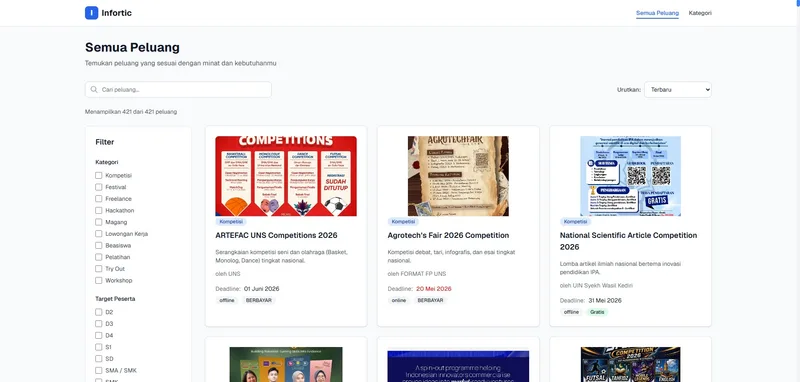Check the Try Out category filter

tap(98, 269)
